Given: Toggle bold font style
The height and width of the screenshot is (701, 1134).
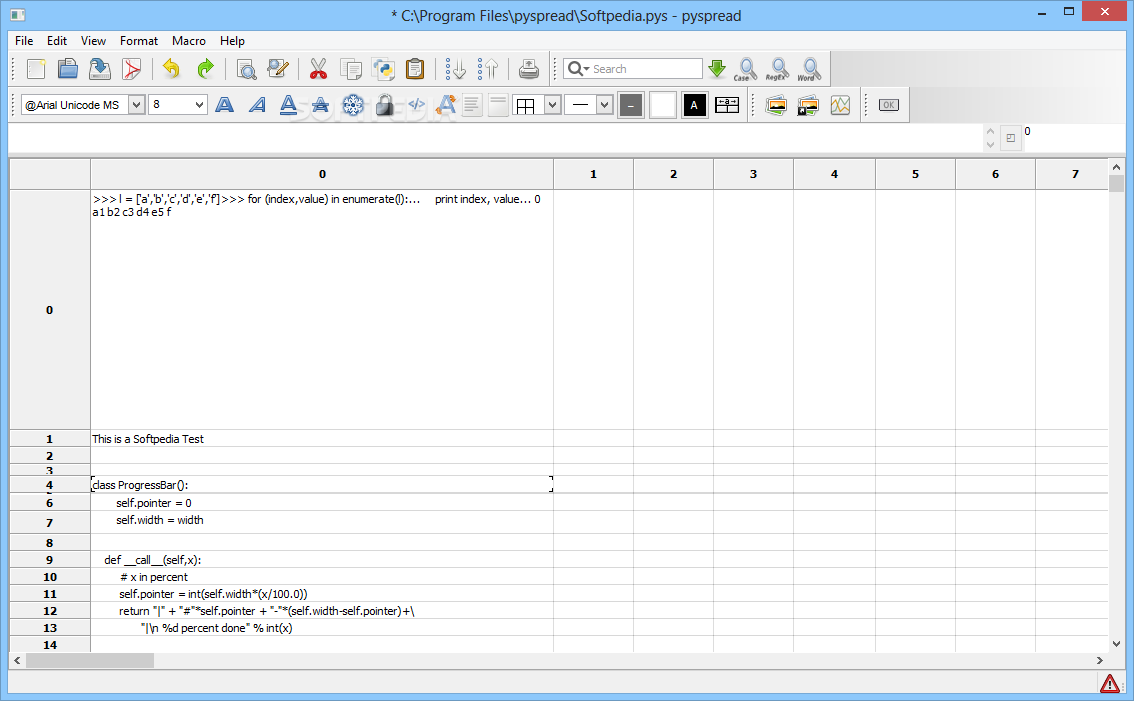Looking at the screenshot, I should coord(225,105).
